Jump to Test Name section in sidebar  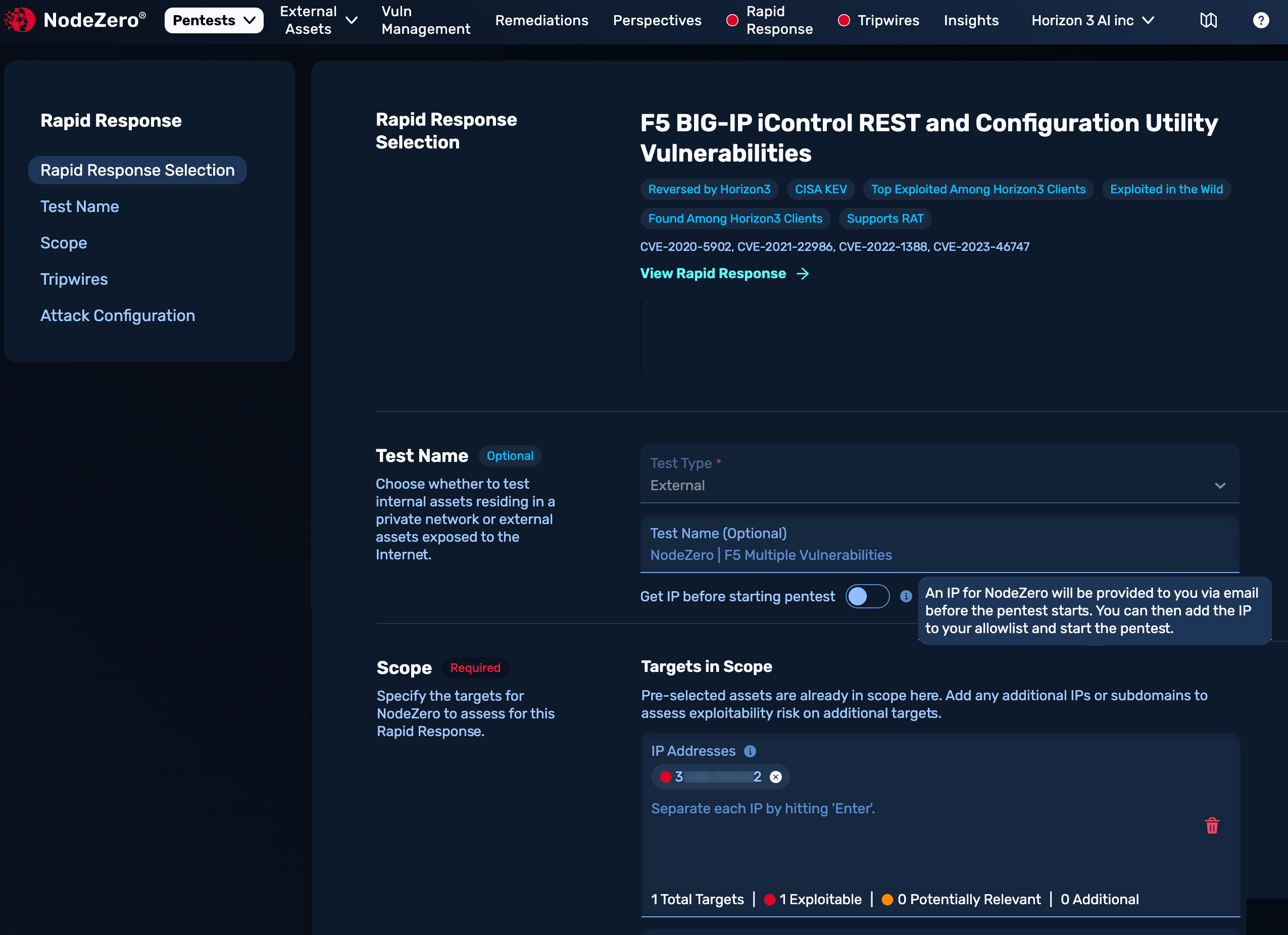click(x=79, y=206)
